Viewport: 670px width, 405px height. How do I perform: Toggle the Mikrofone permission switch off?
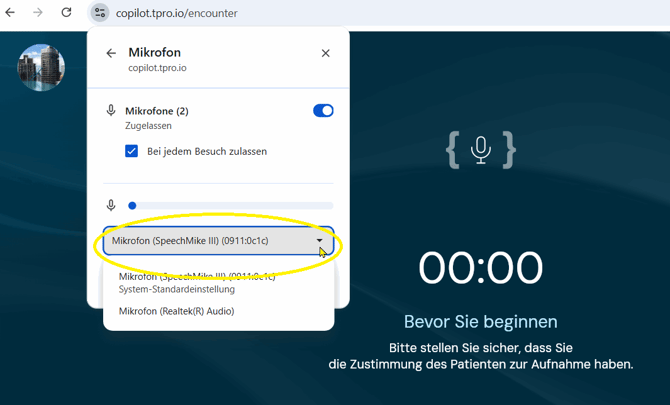[323, 111]
